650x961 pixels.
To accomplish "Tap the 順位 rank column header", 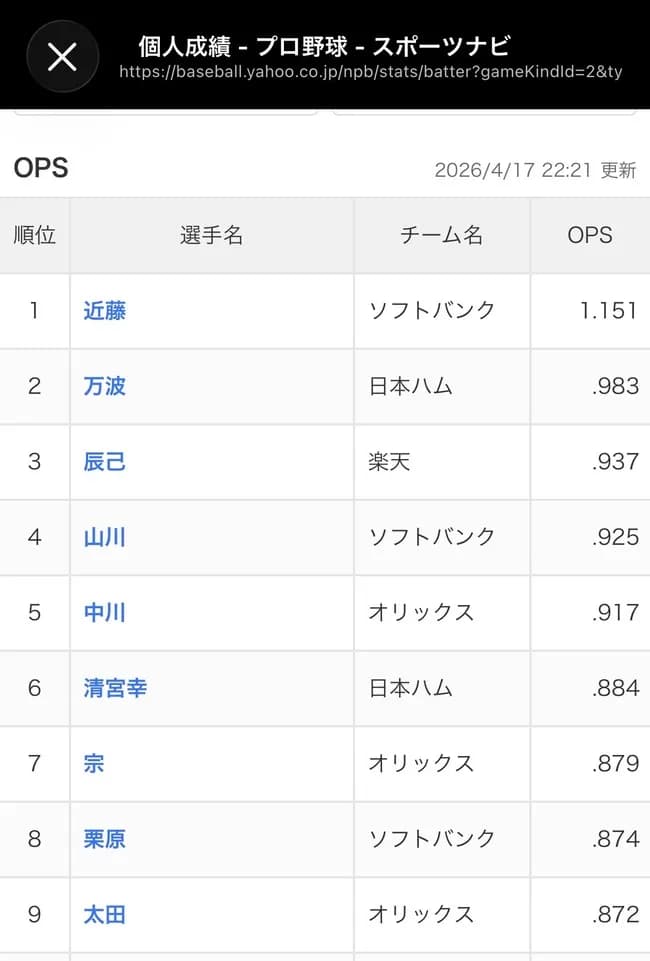I will (x=35, y=236).
